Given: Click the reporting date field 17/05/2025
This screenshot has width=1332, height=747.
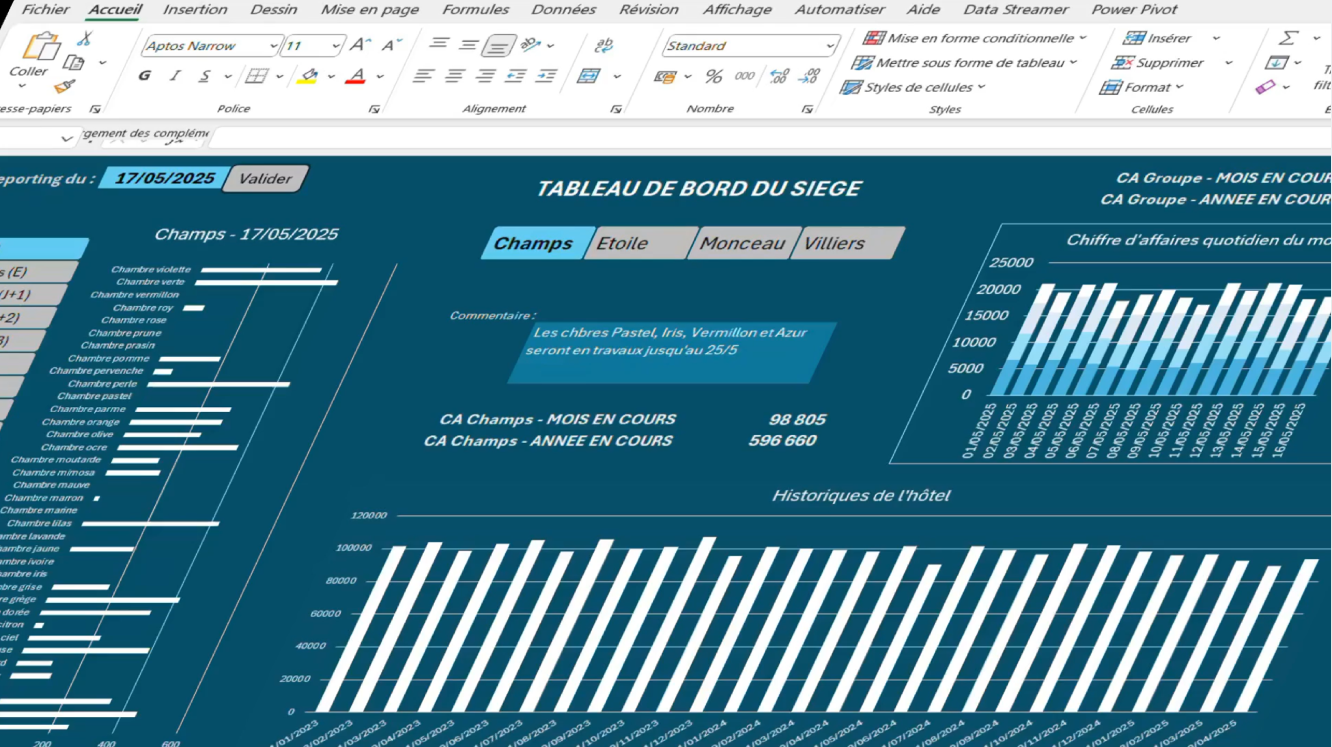Looking at the screenshot, I should tap(165, 178).
